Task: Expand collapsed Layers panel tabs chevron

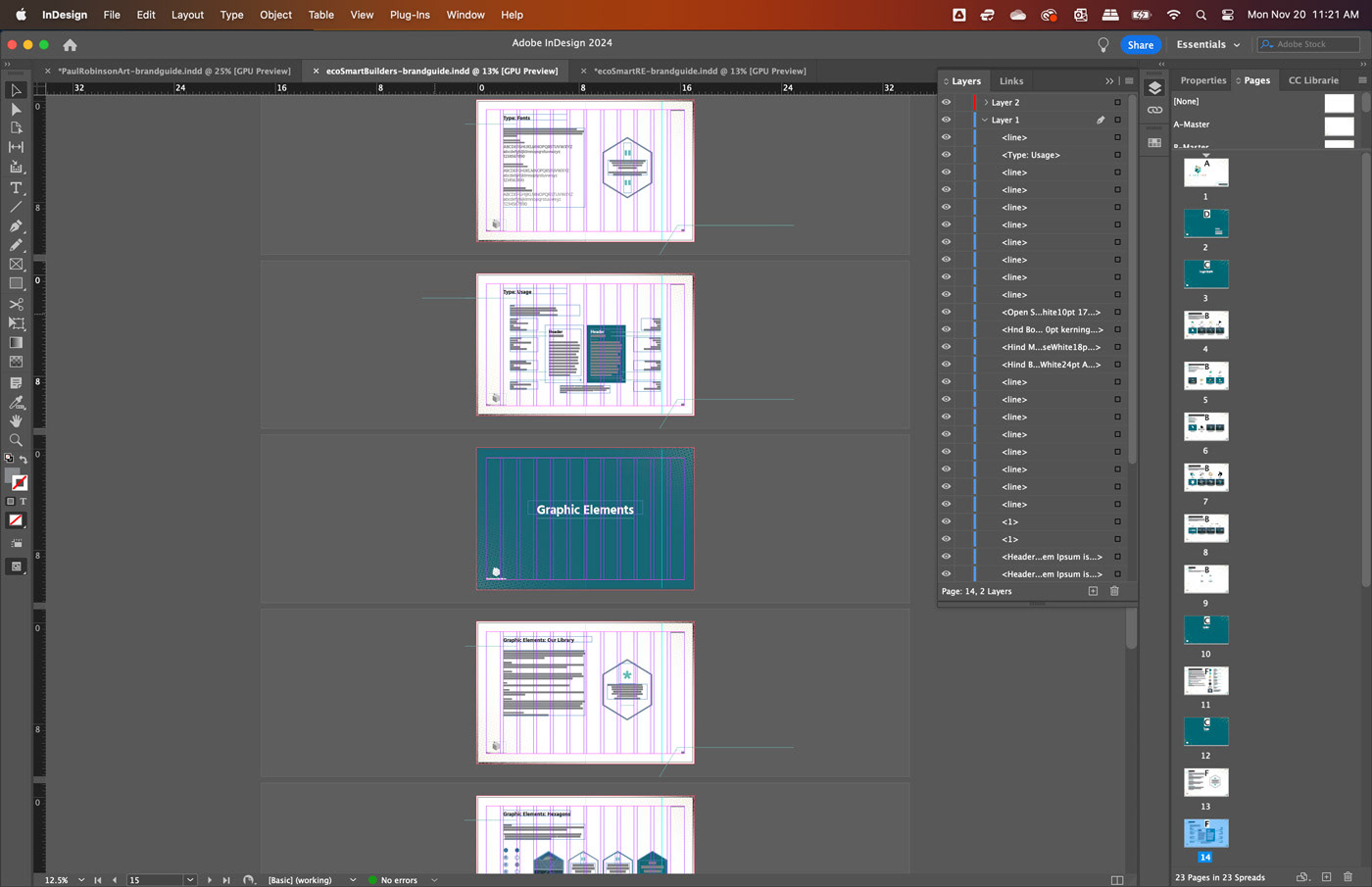Action: click(1109, 81)
